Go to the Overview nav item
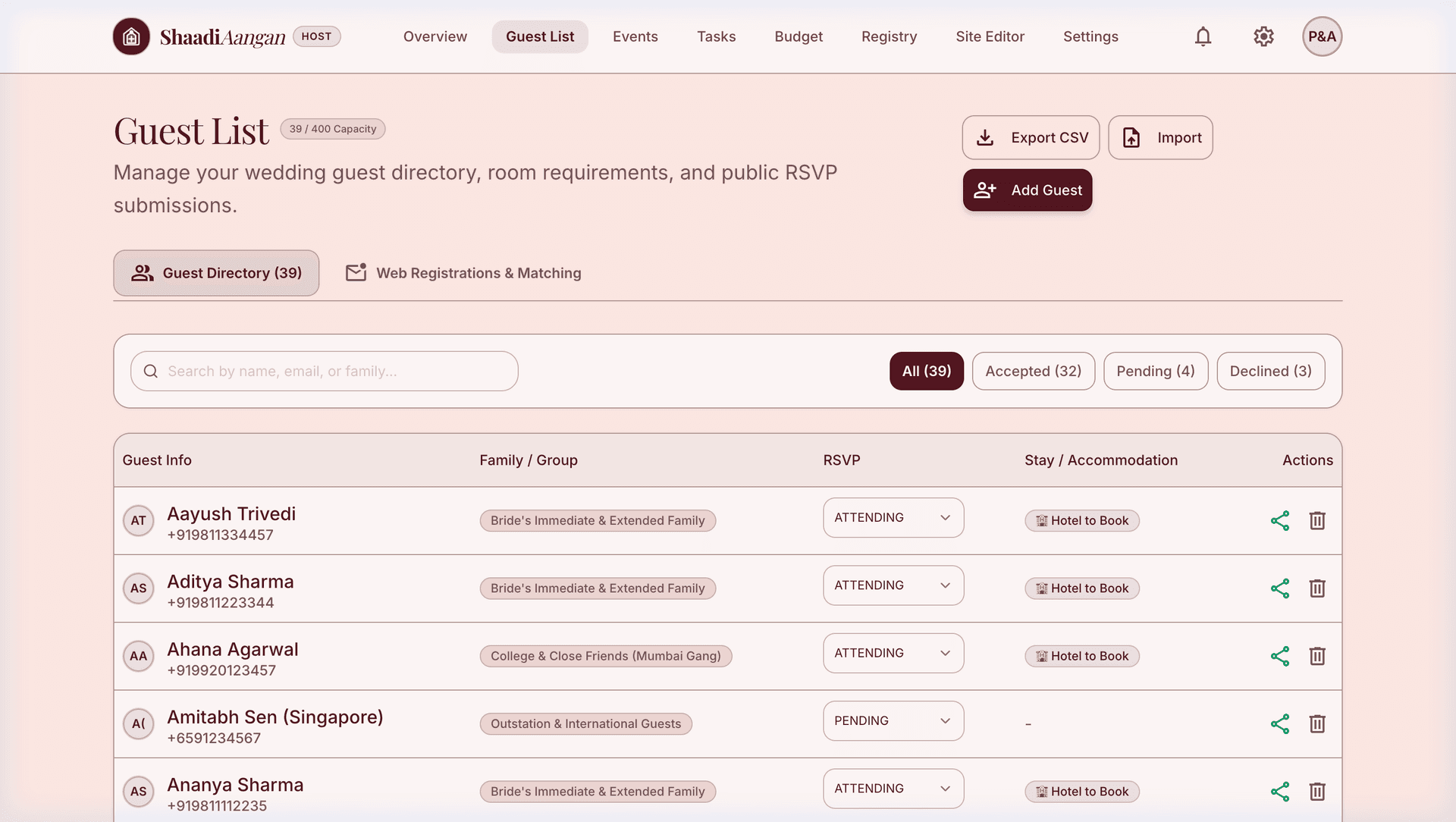The image size is (1456, 822). [435, 36]
